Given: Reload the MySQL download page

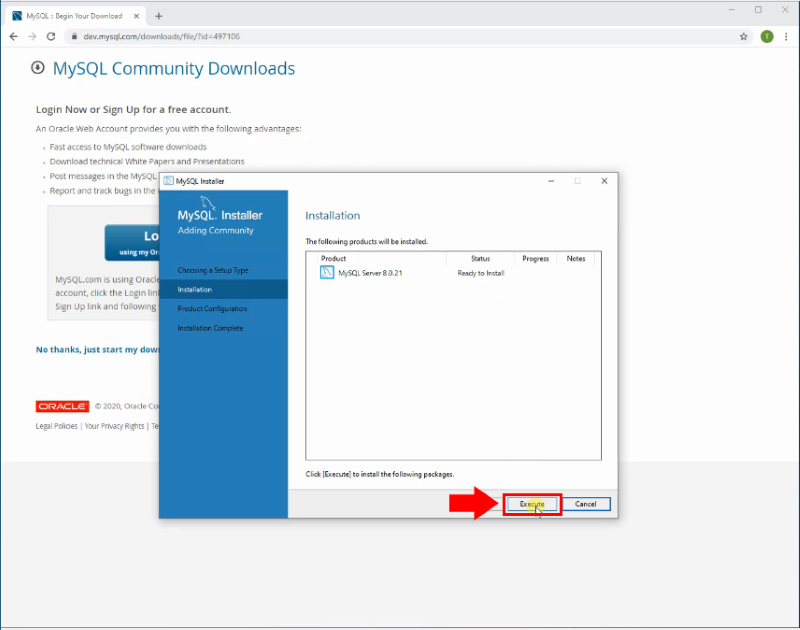Looking at the screenshot, I should 51,36.
